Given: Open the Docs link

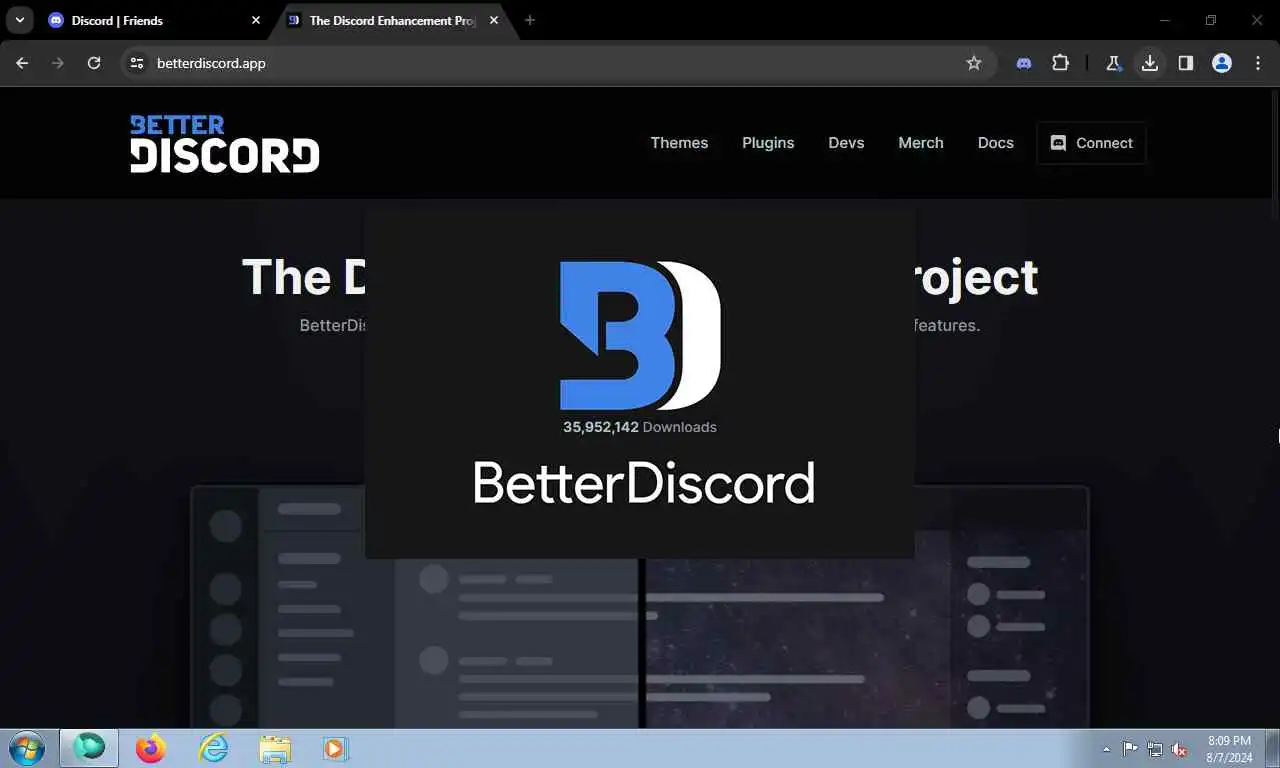Looking at the screenshot, I should [996, 143].
